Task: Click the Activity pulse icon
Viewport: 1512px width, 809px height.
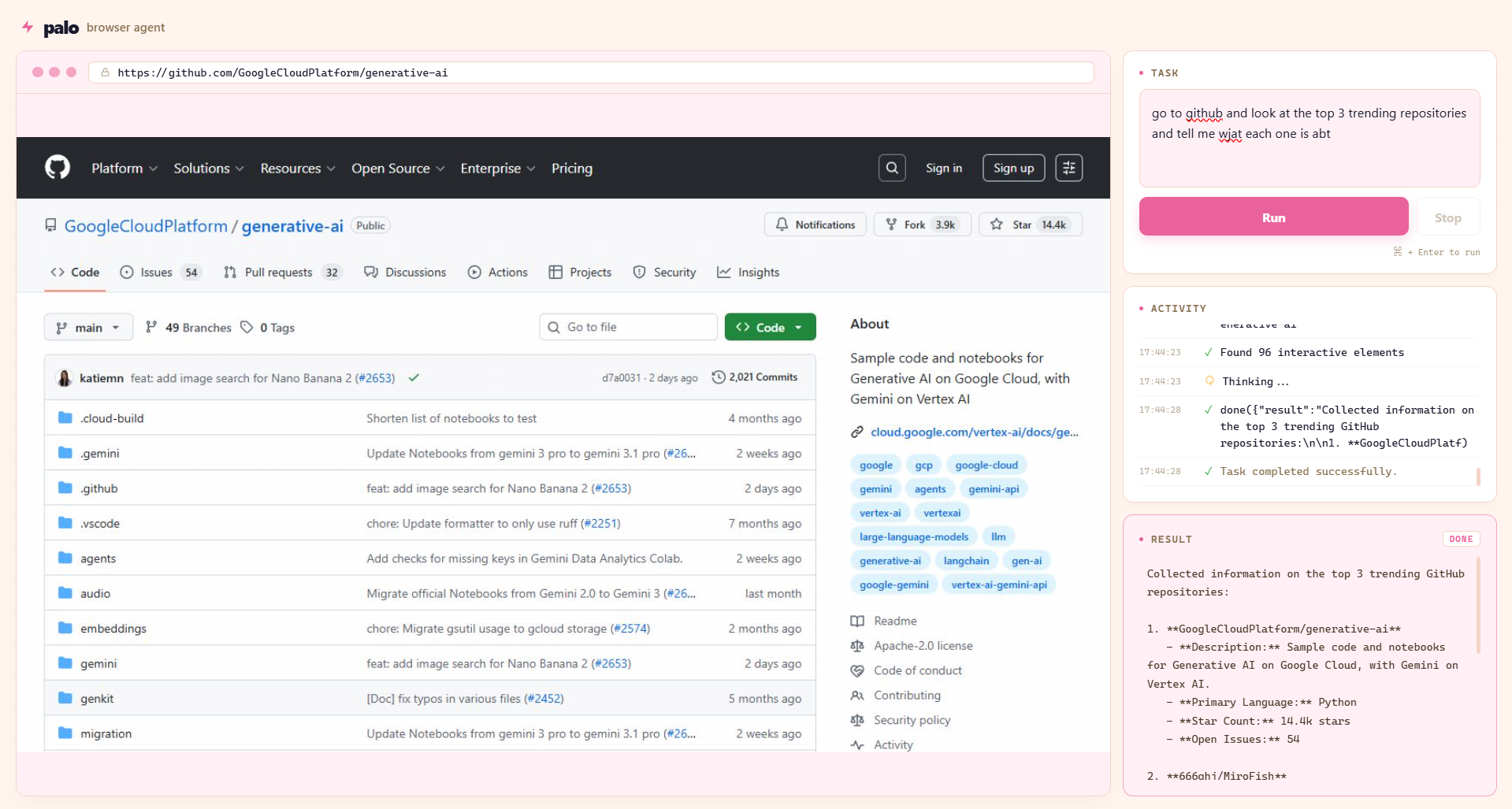Action: point(857,744)
